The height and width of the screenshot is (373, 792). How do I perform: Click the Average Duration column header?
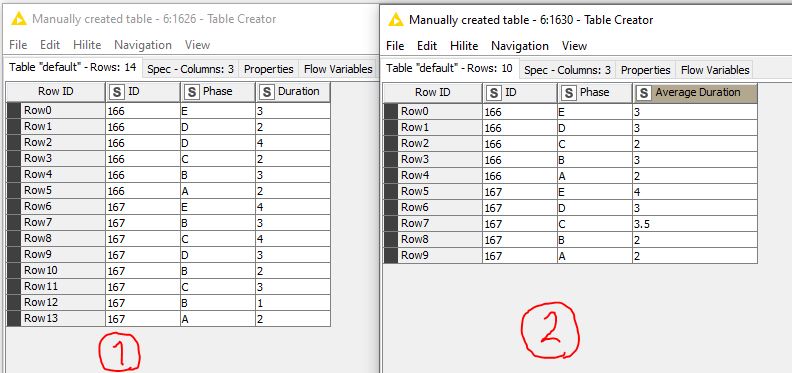click(695, 93)
